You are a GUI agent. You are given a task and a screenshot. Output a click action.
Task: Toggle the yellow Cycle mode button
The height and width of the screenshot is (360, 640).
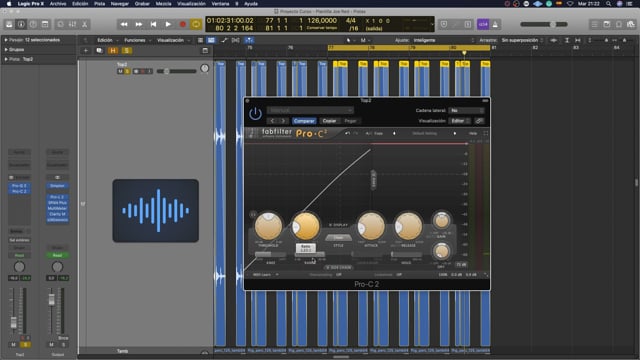tap(196, 24)
